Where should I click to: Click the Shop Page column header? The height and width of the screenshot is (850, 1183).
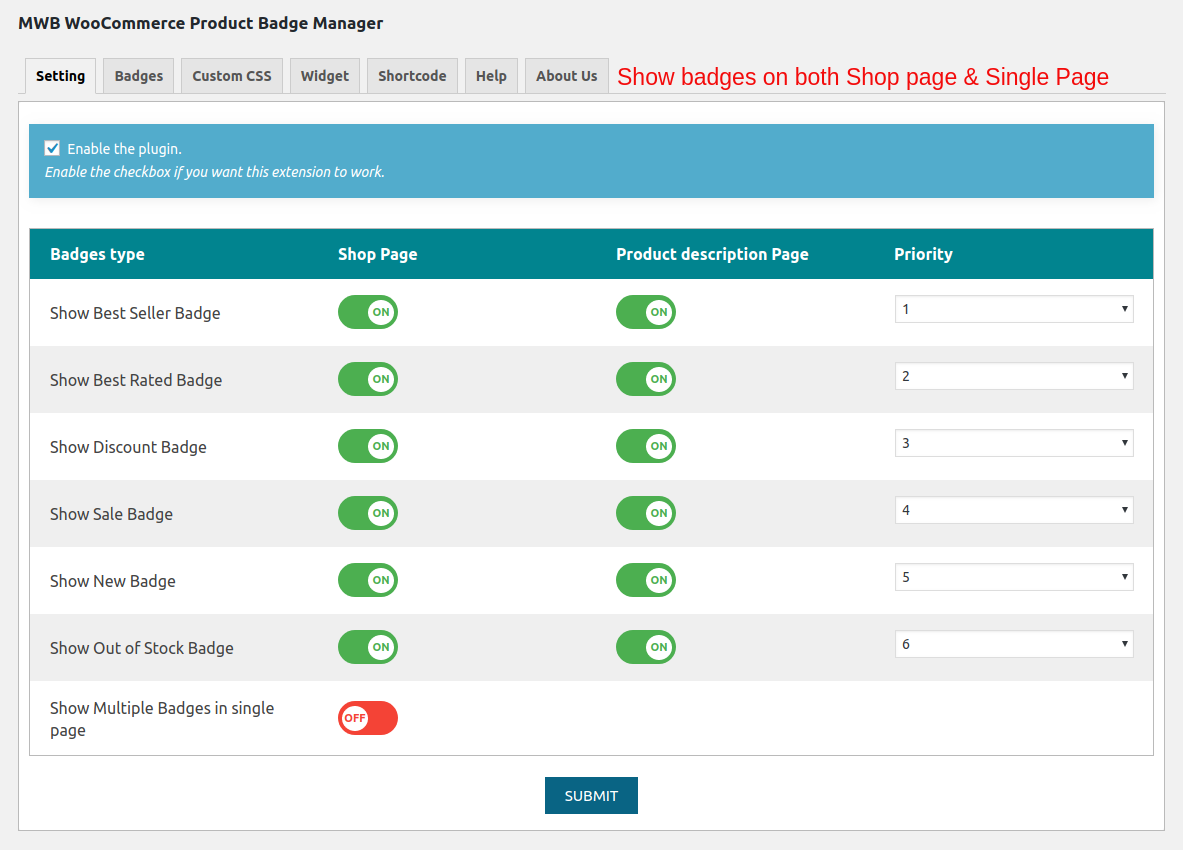[x=377, y=254]
